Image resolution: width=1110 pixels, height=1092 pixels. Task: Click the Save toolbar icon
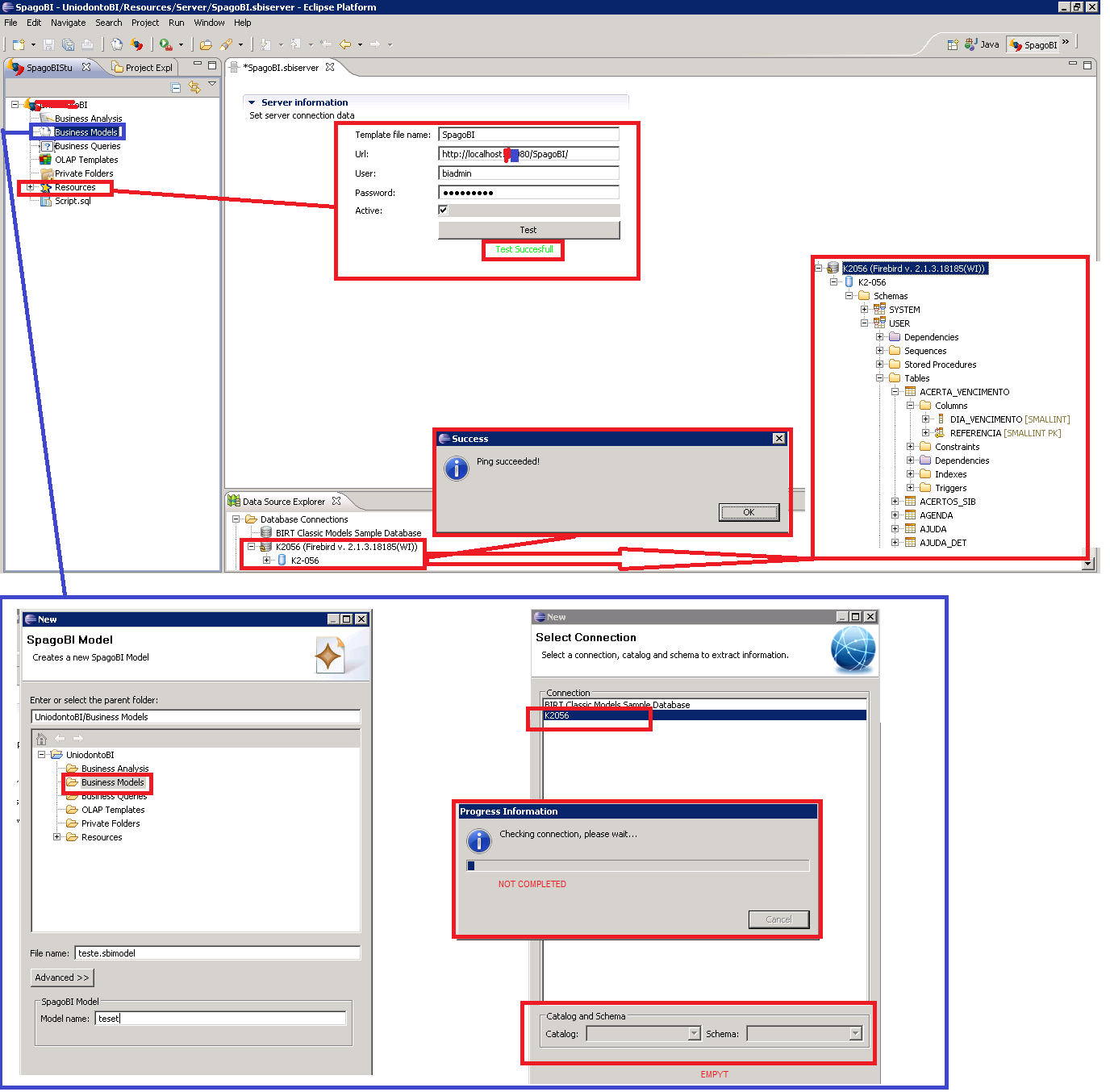pos(49,44)
